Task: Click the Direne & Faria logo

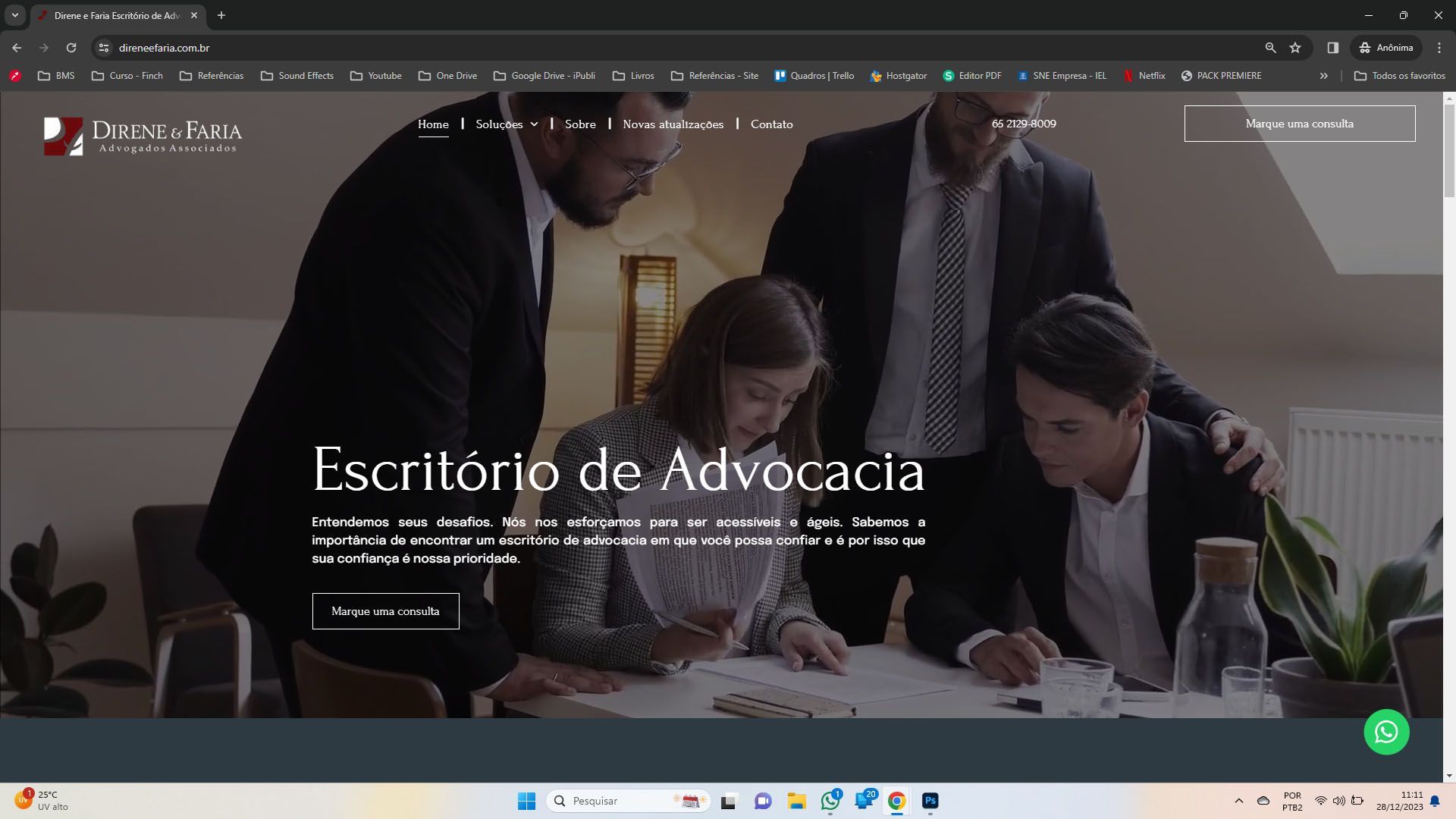Action: point(143,136)
